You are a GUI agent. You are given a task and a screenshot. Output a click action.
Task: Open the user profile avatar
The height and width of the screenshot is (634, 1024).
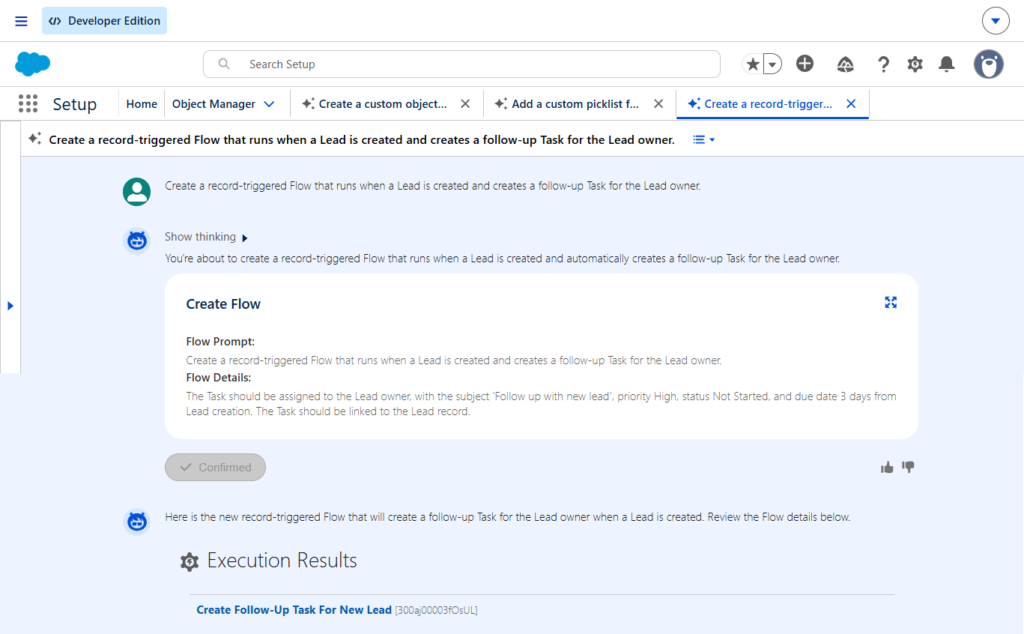point(989,64)
